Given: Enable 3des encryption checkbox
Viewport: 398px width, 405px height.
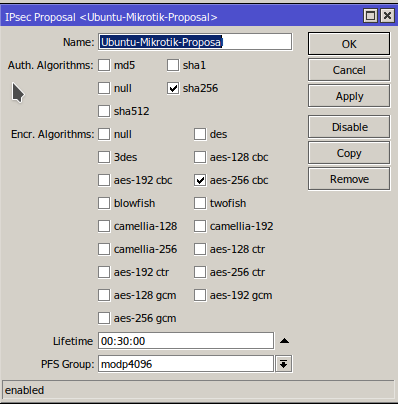Looking at the screenshot, I should click(104, 157).
